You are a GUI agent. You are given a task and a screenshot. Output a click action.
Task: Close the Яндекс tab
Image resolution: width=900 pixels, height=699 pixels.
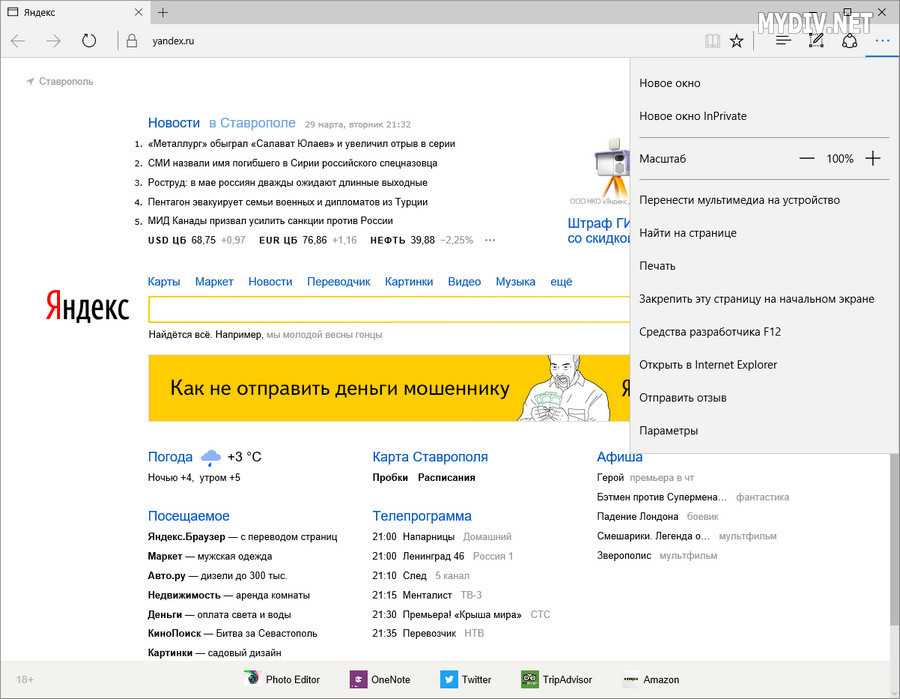coord(138,12)
